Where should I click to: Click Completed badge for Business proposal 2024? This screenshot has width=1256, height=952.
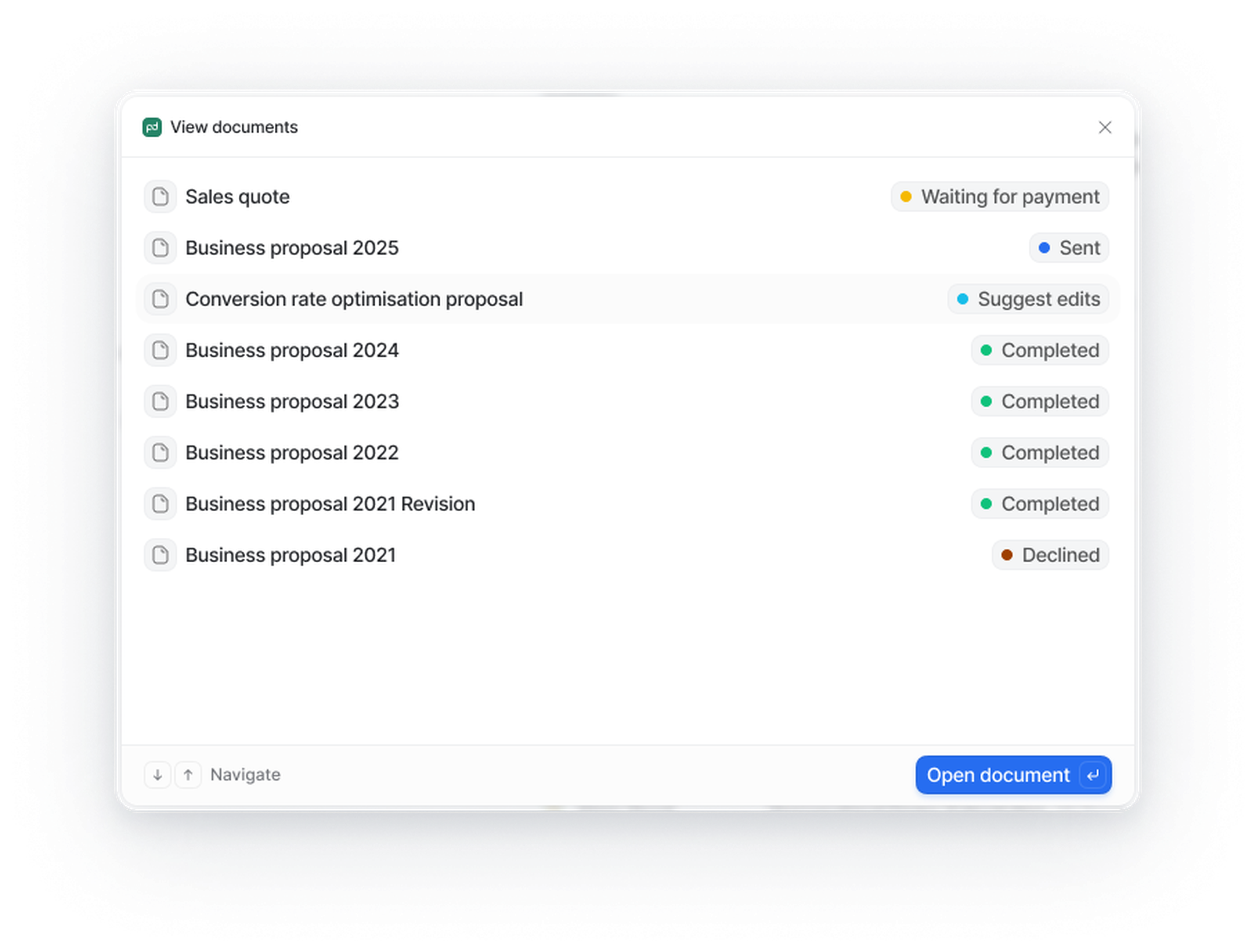(x=1040, y=350)
